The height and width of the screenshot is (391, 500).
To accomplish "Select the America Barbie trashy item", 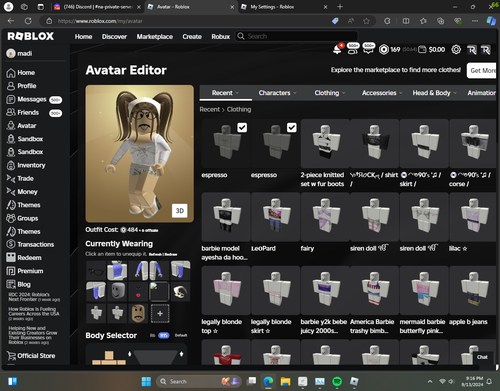I will pyautogui.click(x=374, y=300).
